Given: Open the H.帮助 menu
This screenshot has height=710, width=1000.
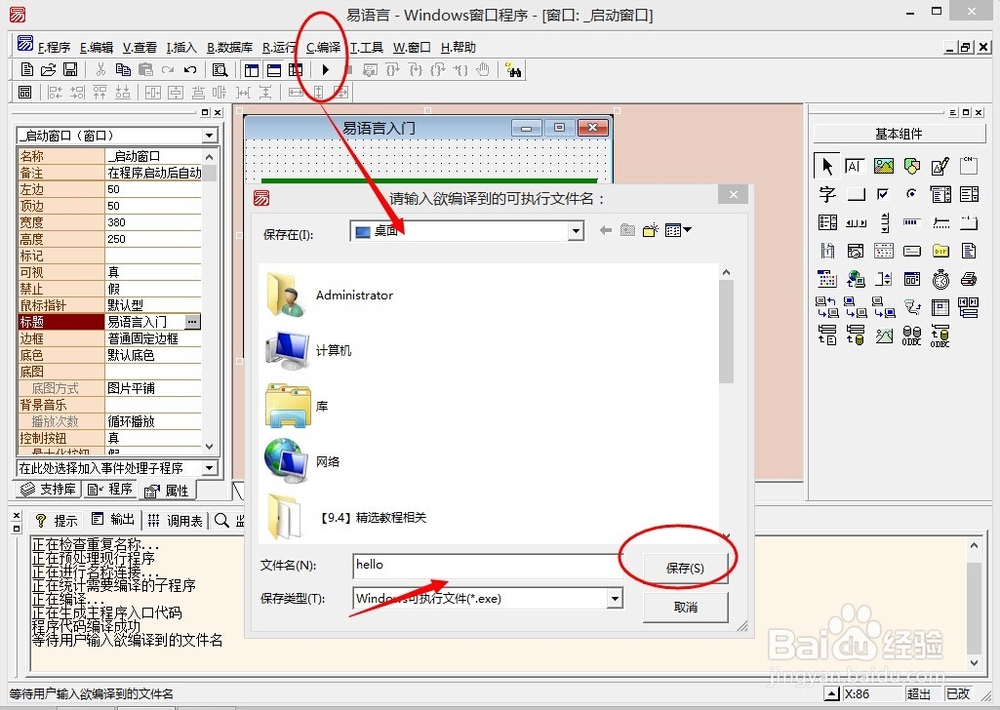Looking at the screenshot, I should tap(458, 47).
